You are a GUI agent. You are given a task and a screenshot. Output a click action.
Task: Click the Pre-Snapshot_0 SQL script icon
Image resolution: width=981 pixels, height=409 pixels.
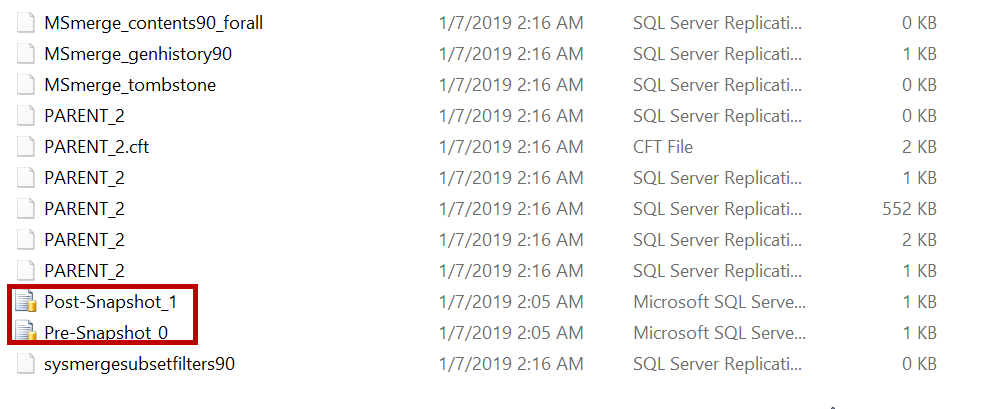click(x=25, y=333)
